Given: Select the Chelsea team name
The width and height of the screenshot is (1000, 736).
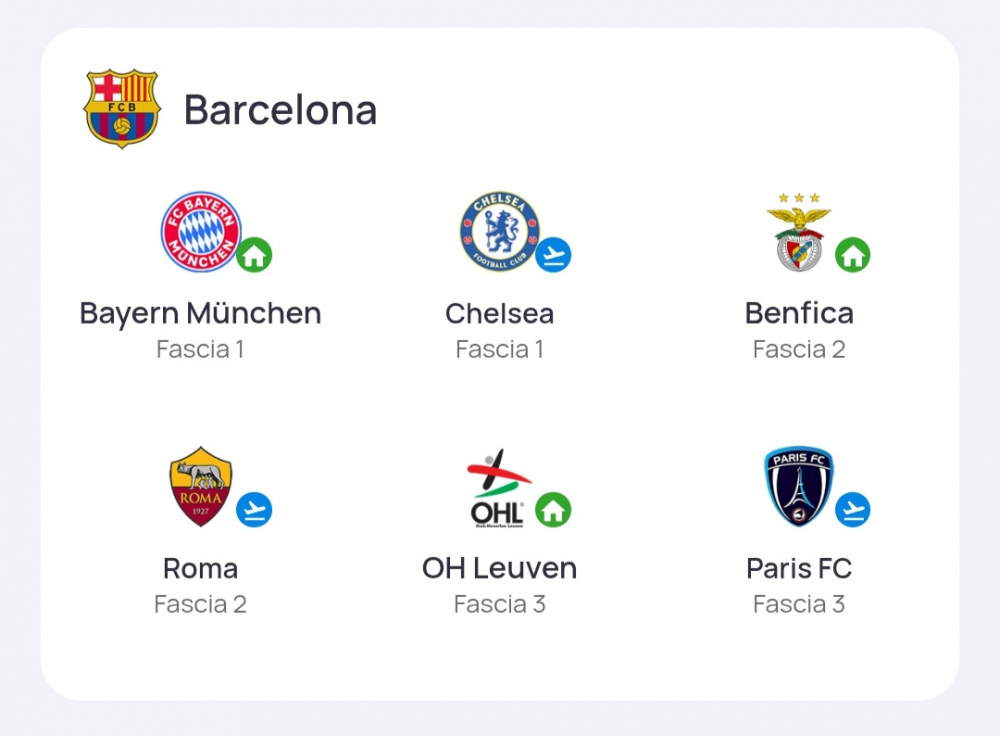Looking at the screenshot, I should point(499,314).
